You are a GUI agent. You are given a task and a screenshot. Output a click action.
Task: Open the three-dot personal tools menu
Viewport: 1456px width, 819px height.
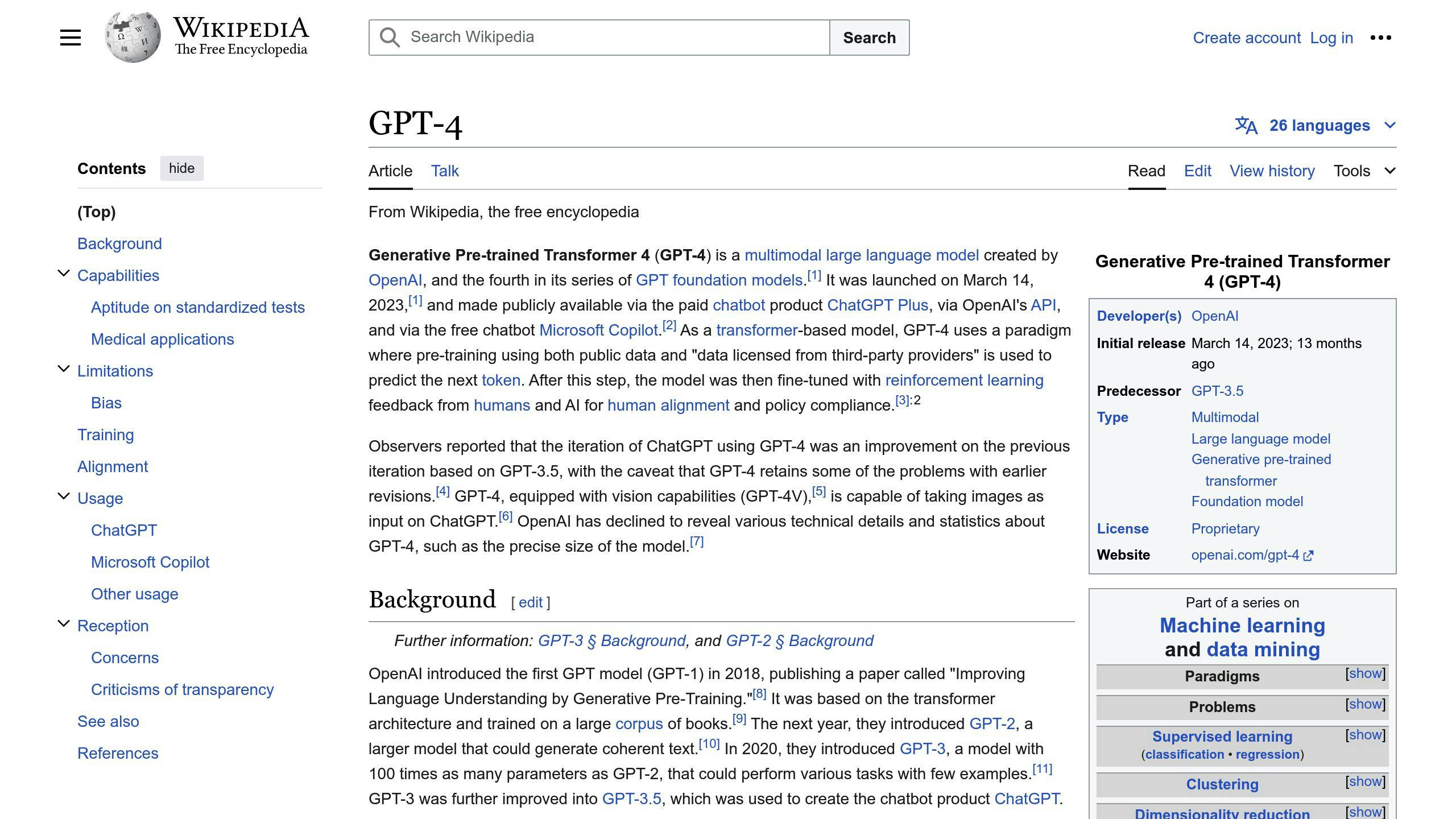coord(1380,38)
